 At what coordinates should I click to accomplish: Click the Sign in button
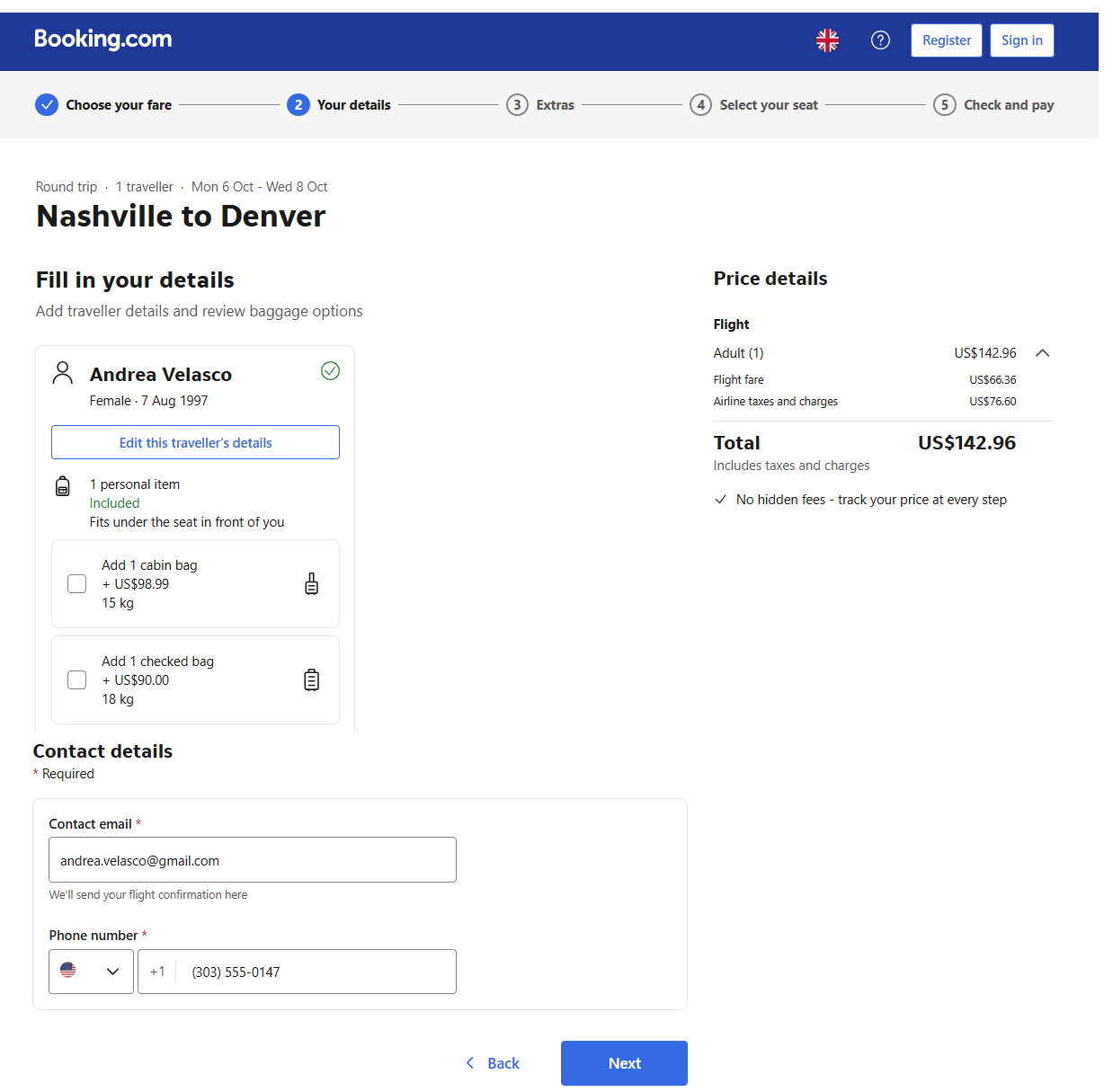point(1021,40)
